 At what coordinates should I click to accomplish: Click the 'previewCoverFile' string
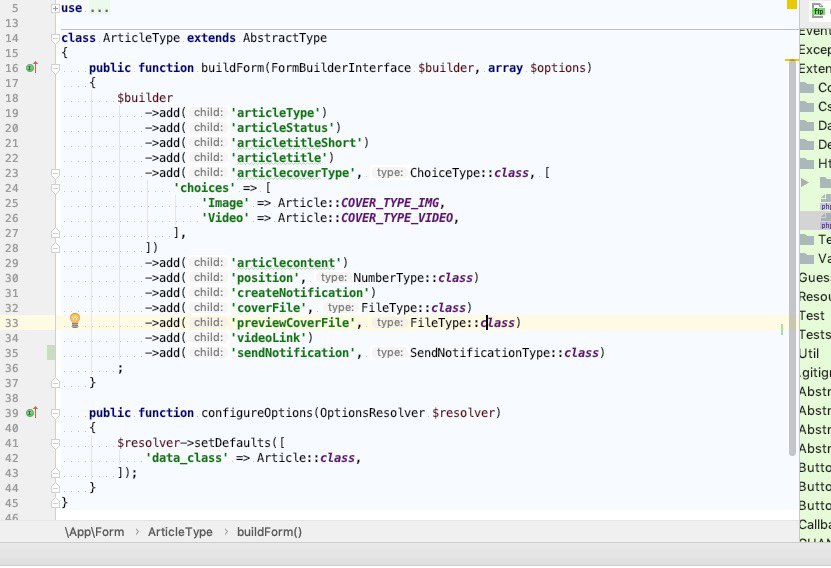coord(293,323)
